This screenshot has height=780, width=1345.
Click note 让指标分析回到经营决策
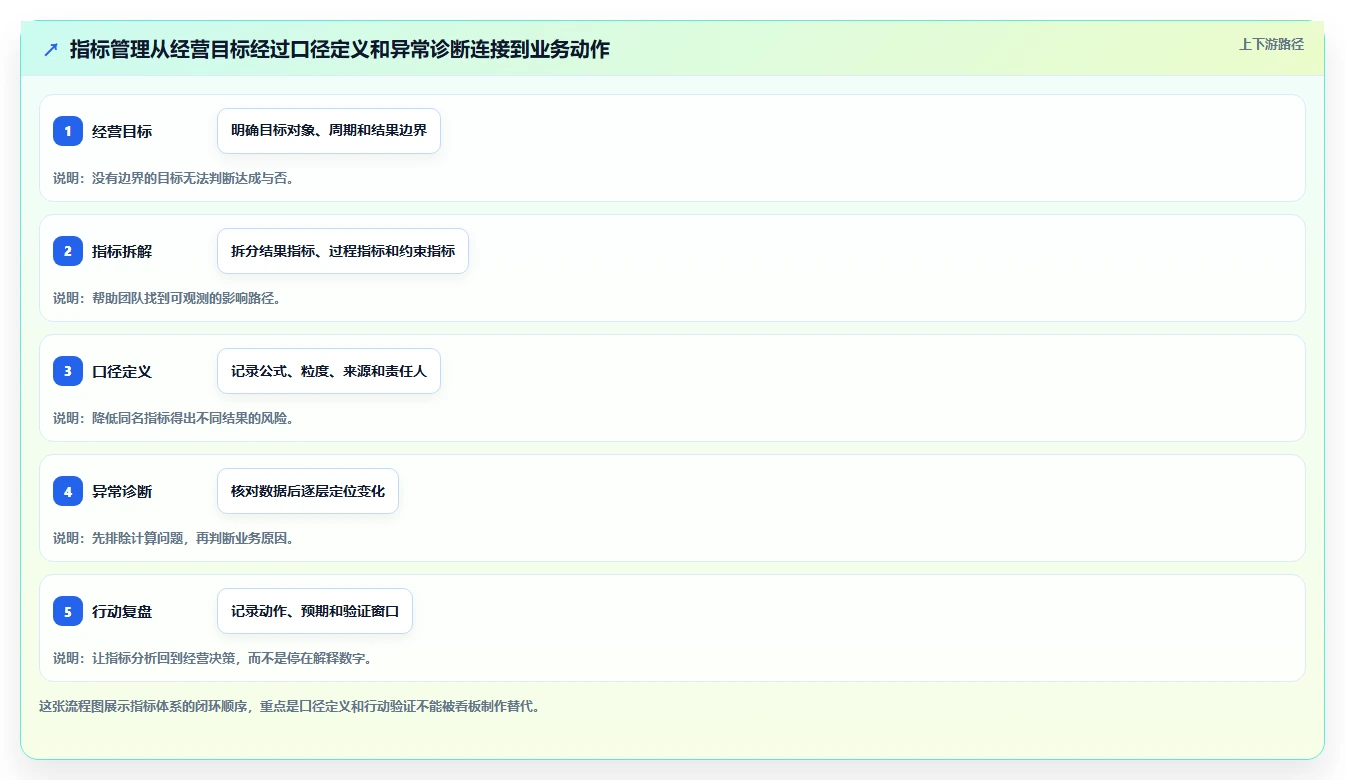pos(212,658)
